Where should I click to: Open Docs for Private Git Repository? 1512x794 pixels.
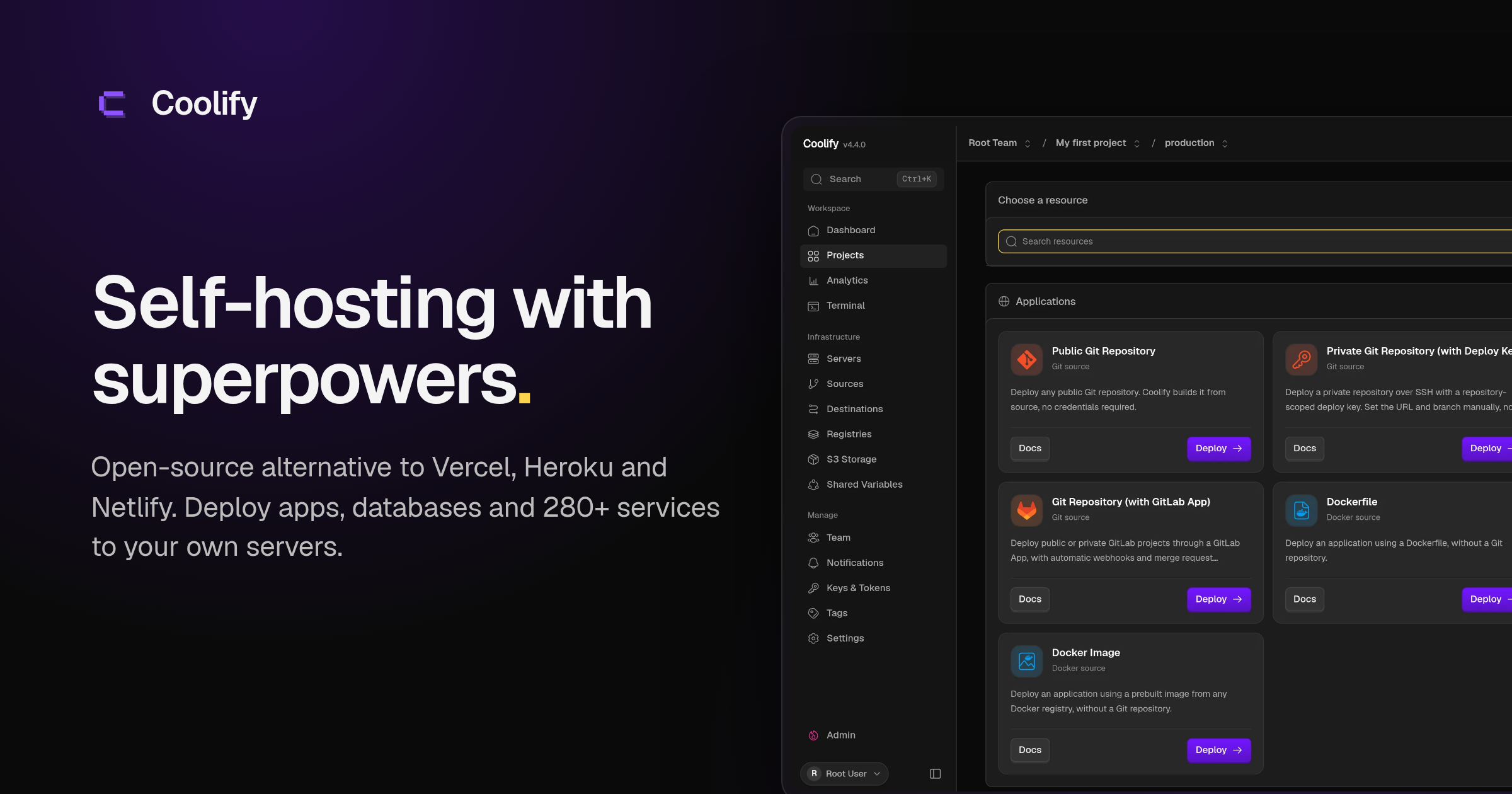click(x=1304, y=448)
